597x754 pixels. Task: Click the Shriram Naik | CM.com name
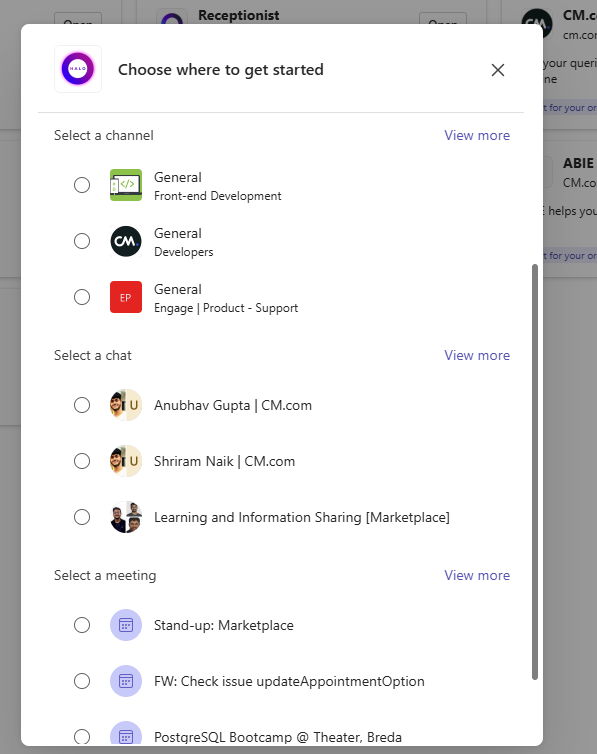tap(224, 461)
